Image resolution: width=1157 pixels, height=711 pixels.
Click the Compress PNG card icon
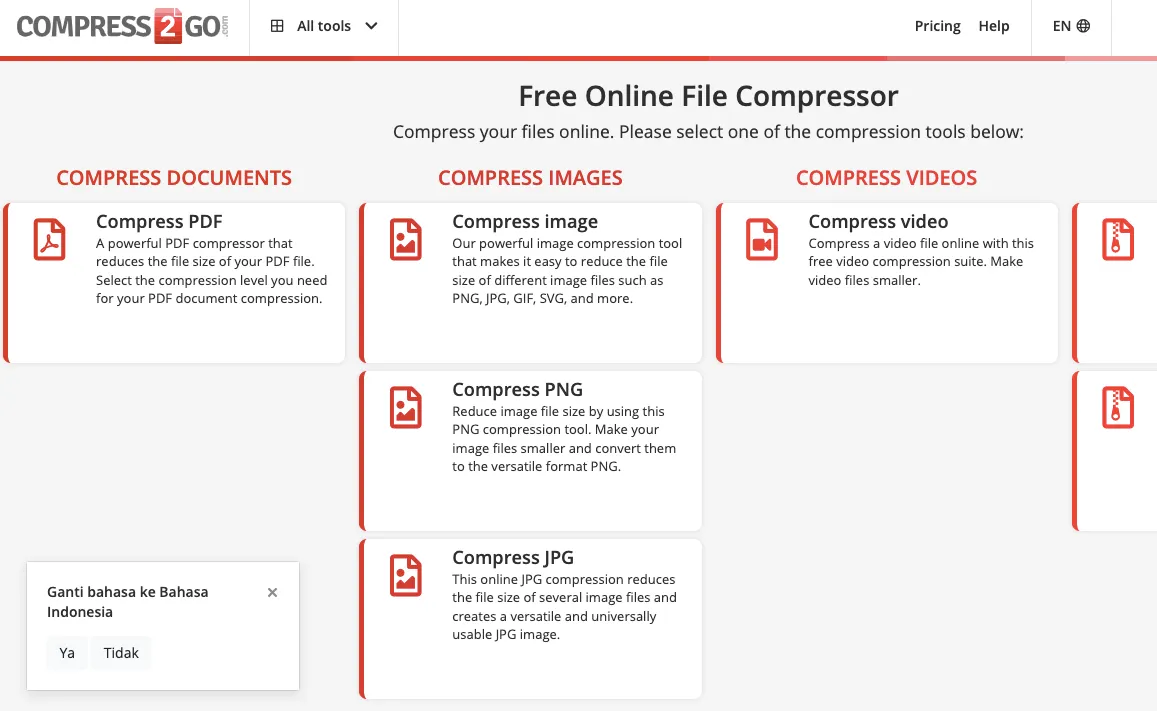[x=406, y=408]
